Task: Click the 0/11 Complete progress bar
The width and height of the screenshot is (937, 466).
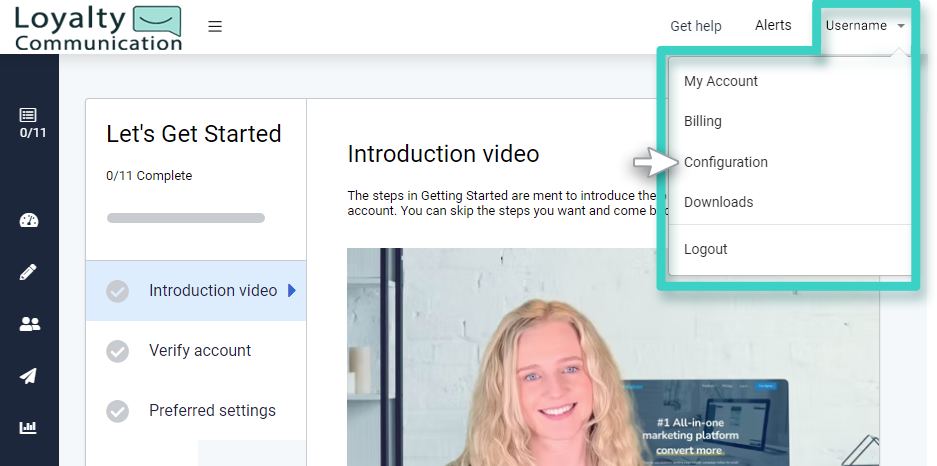Action: pyautogui.click(x=186, y=218)
